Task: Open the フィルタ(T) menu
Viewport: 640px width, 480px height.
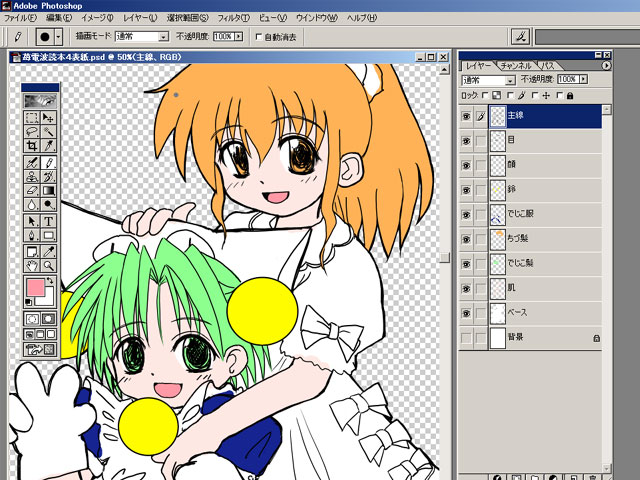Action: tap(233, 18)
